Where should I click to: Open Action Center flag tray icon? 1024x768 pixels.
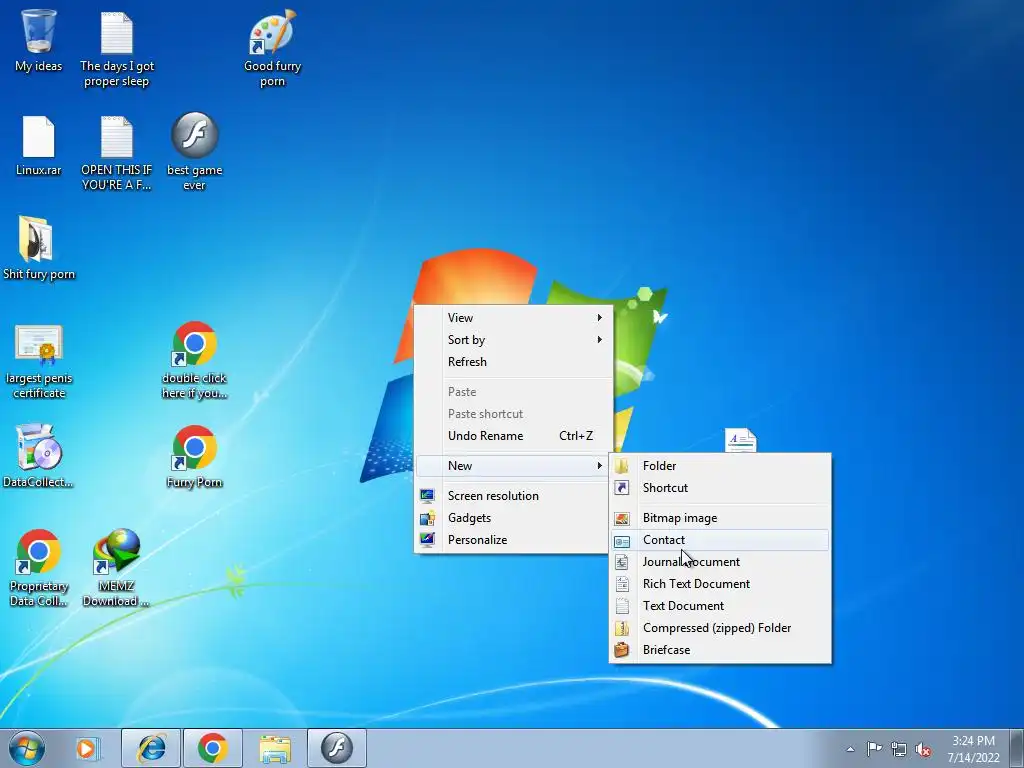(874, 749)
